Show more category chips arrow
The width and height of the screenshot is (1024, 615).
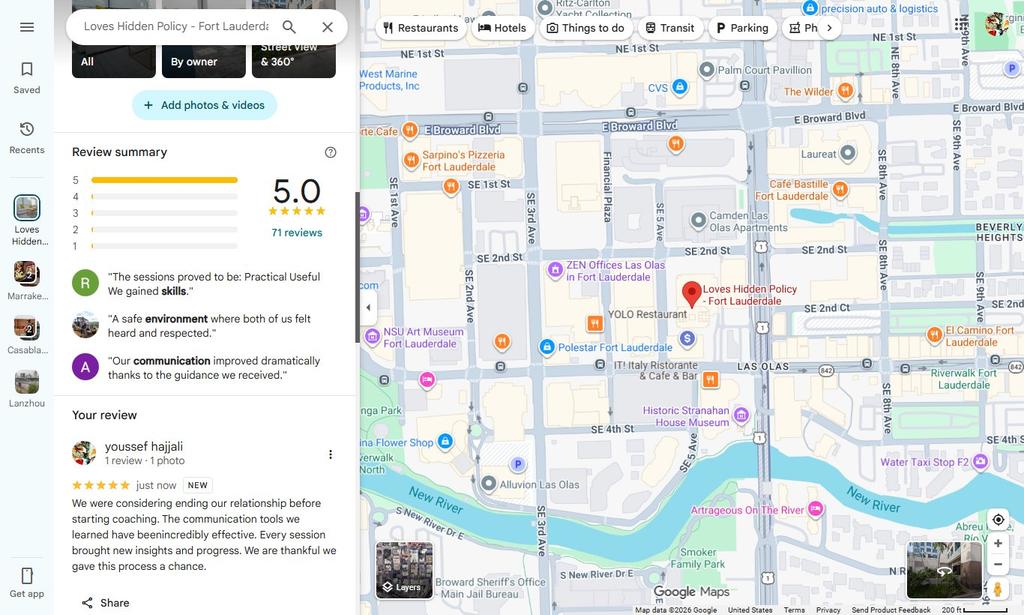(x=829, y=28)
